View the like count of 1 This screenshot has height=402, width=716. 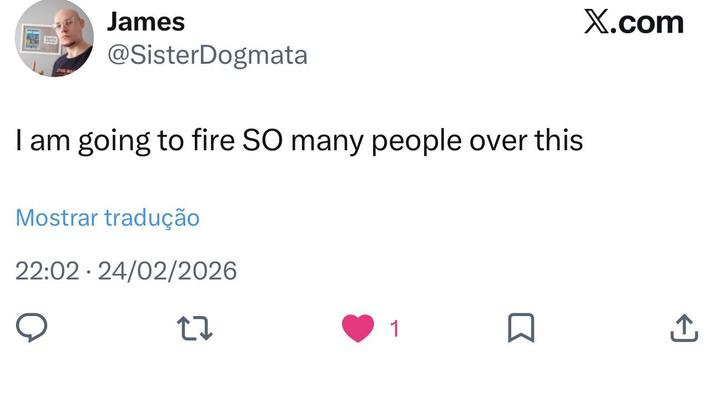pyautogui.click(x=395, y=328)
